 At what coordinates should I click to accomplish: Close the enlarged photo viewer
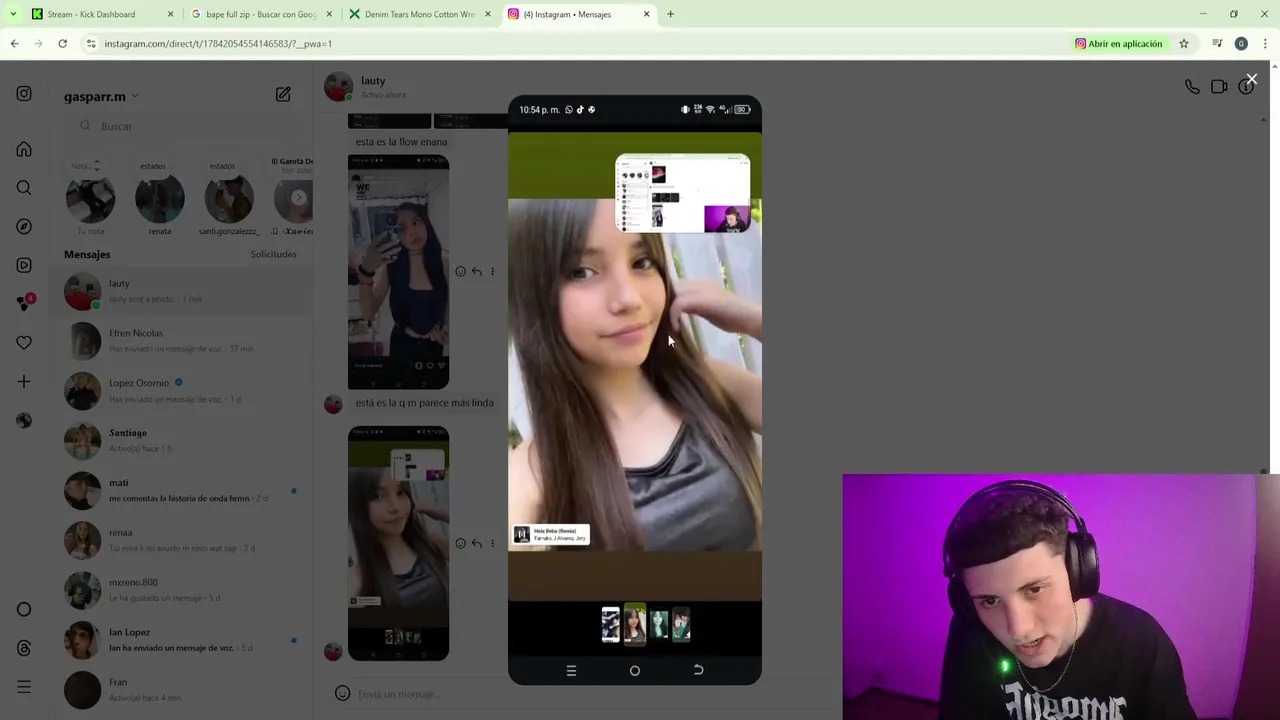(x=1251, y=79)
